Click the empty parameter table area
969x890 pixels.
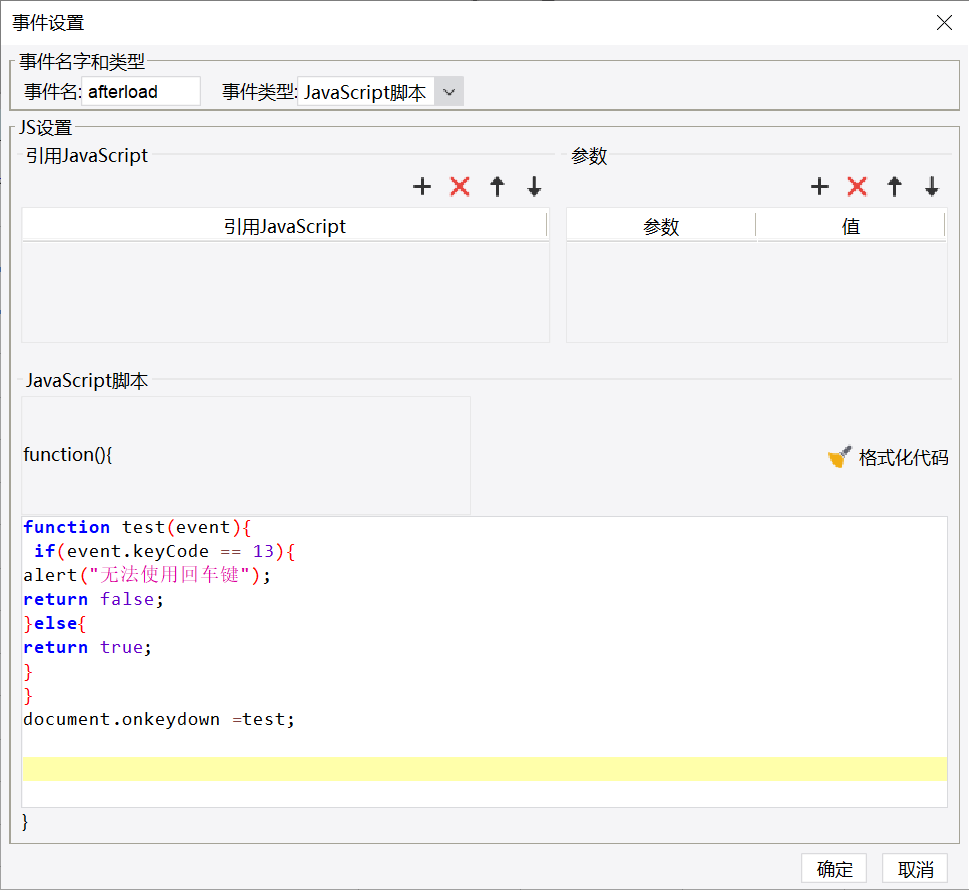click(x=757, y=292)
